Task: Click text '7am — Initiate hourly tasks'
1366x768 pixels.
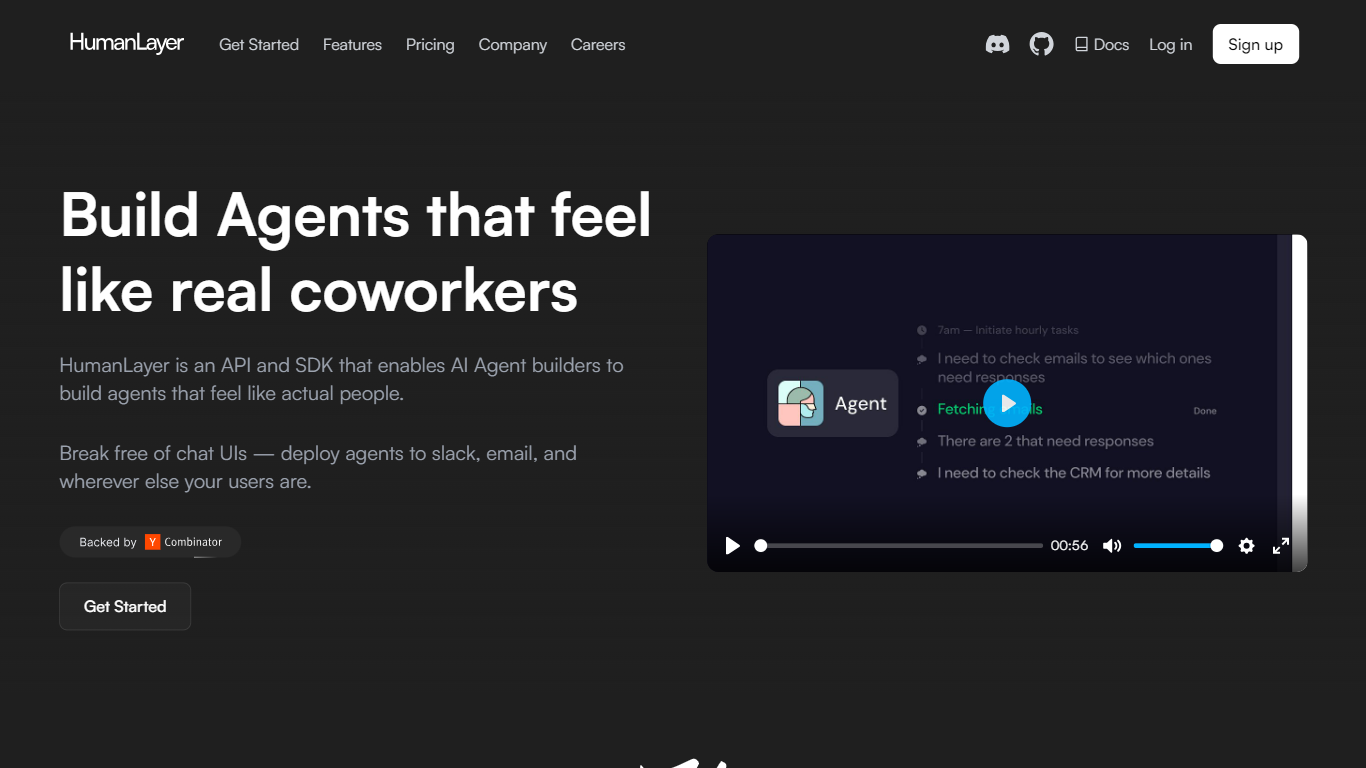Action: tap(1008, 330)
